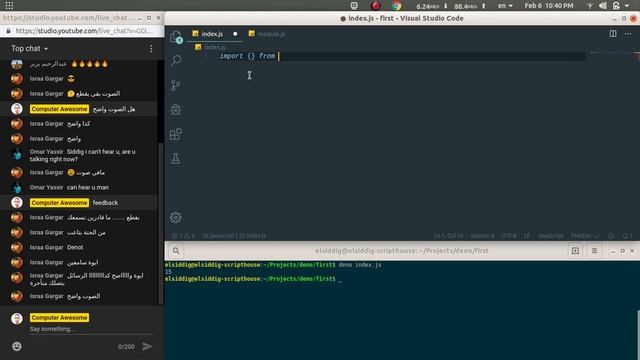Click the terminal window search icon
This screenshot has width=640, height=360.
click(x=176, y=251)
